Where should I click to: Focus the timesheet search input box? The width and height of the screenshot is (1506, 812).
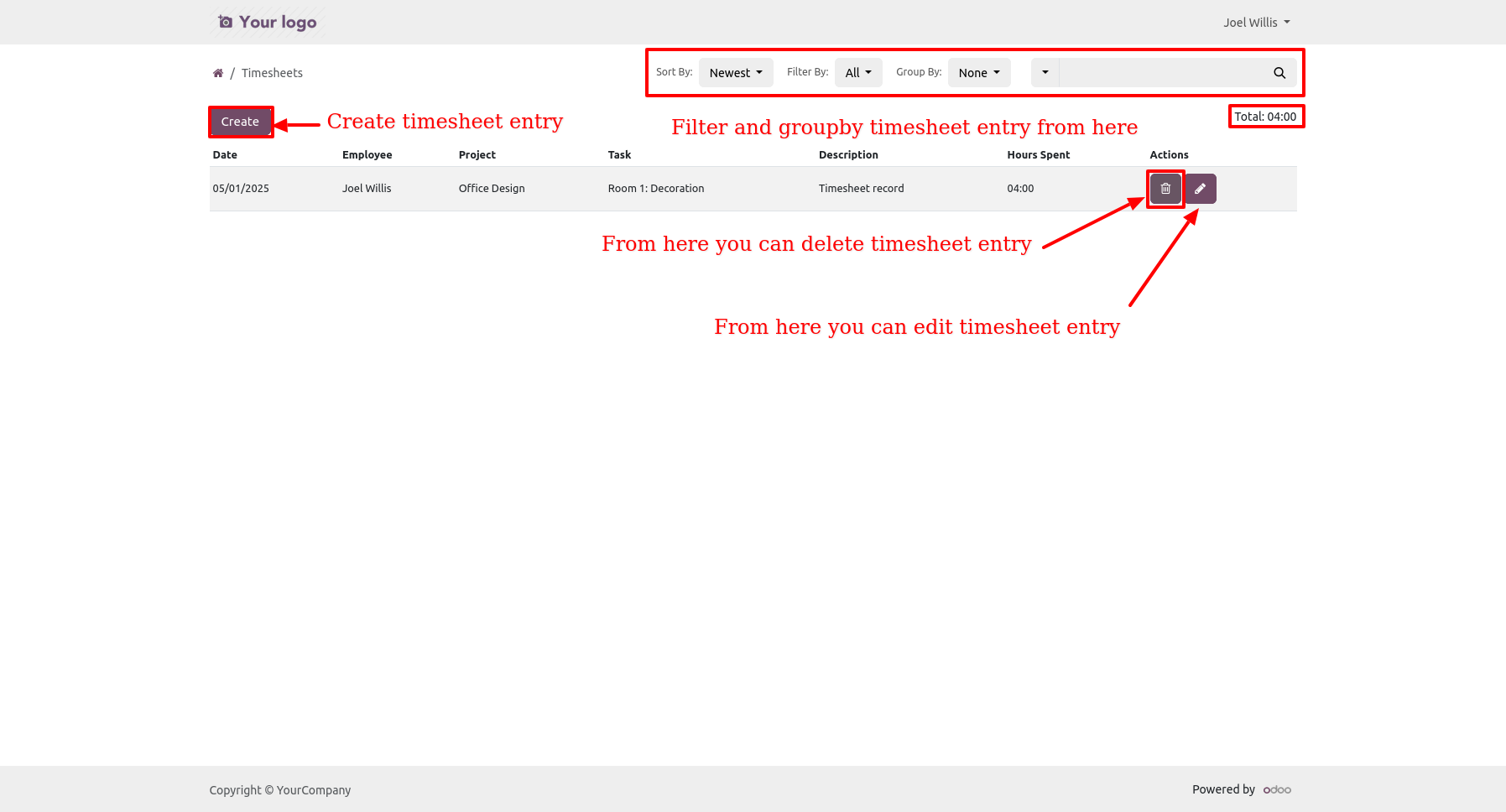[1160, 73]
